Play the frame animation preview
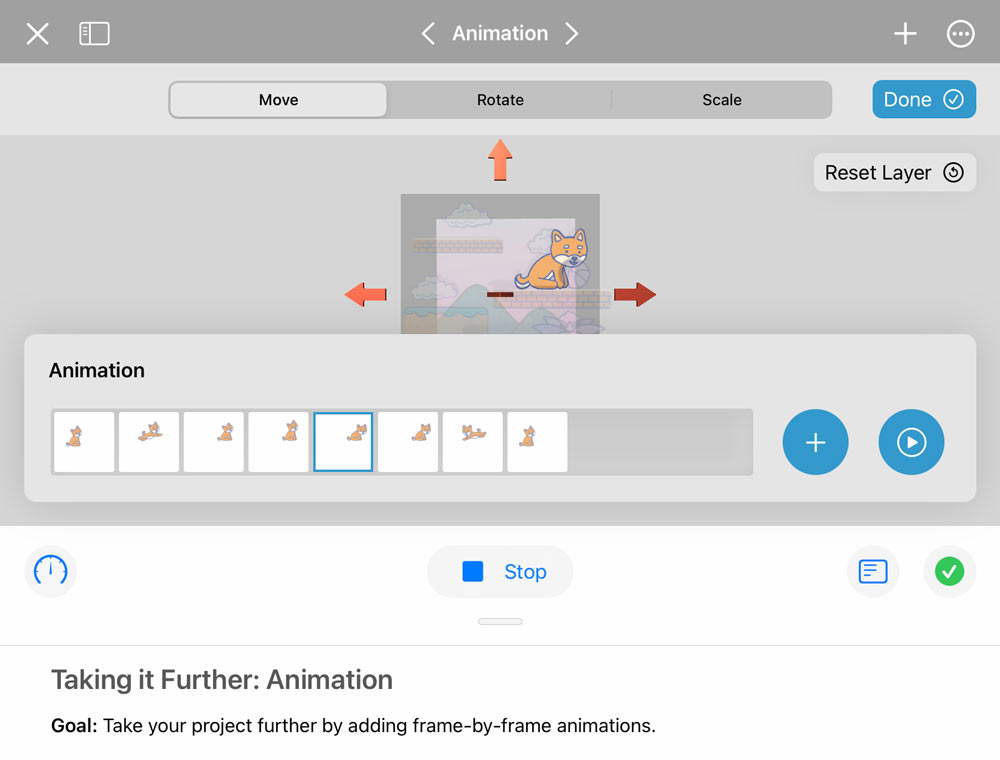This screenshot has width=1000, height=760. 911,442
